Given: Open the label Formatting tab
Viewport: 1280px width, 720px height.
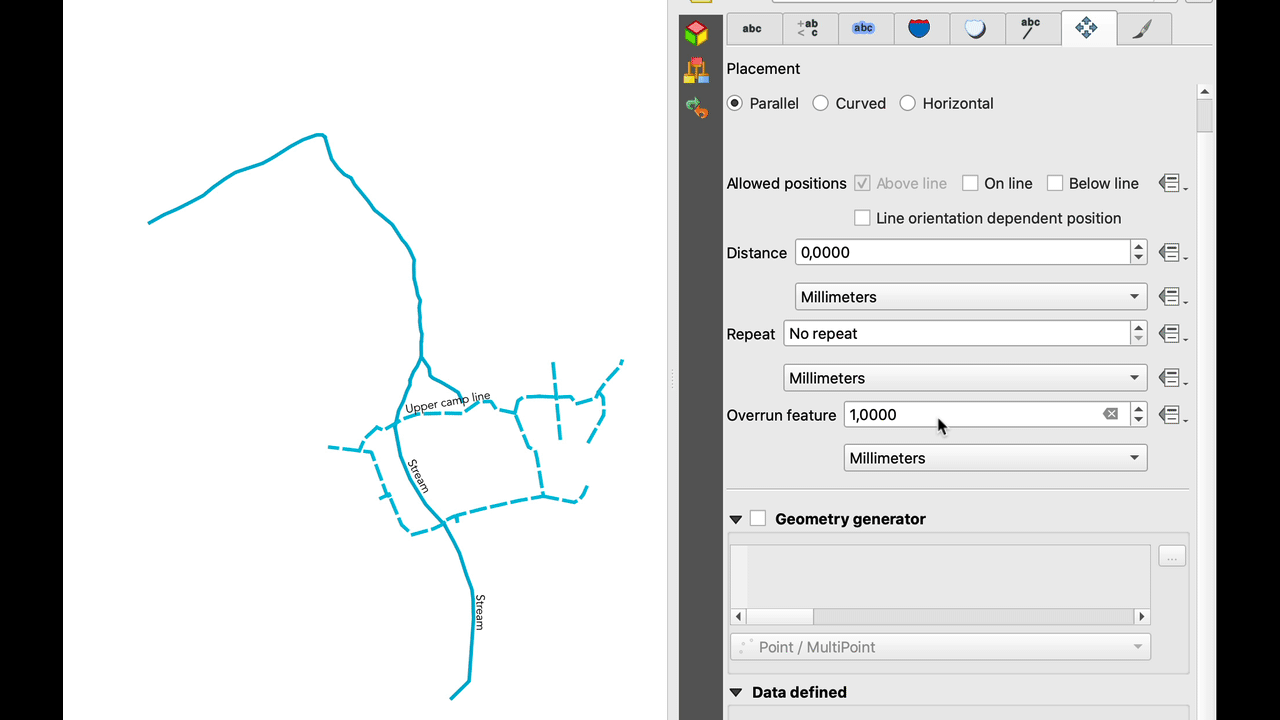Looking at the screenshot, I should pos(808,28).
